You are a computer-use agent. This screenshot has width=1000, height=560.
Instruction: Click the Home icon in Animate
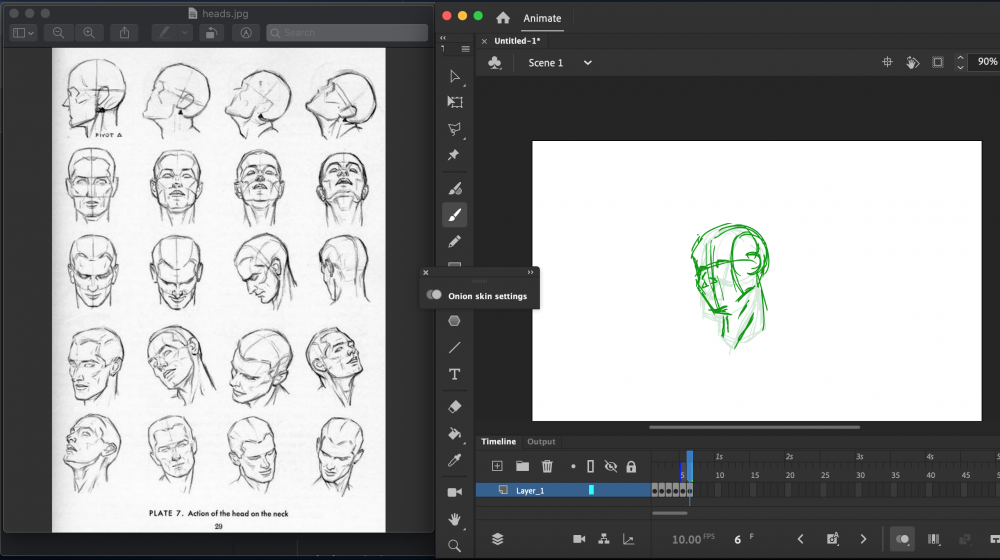tap(503, 18)
